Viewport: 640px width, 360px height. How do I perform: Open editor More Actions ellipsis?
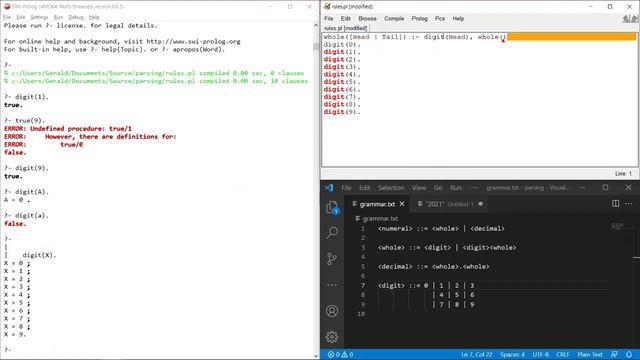628,203
